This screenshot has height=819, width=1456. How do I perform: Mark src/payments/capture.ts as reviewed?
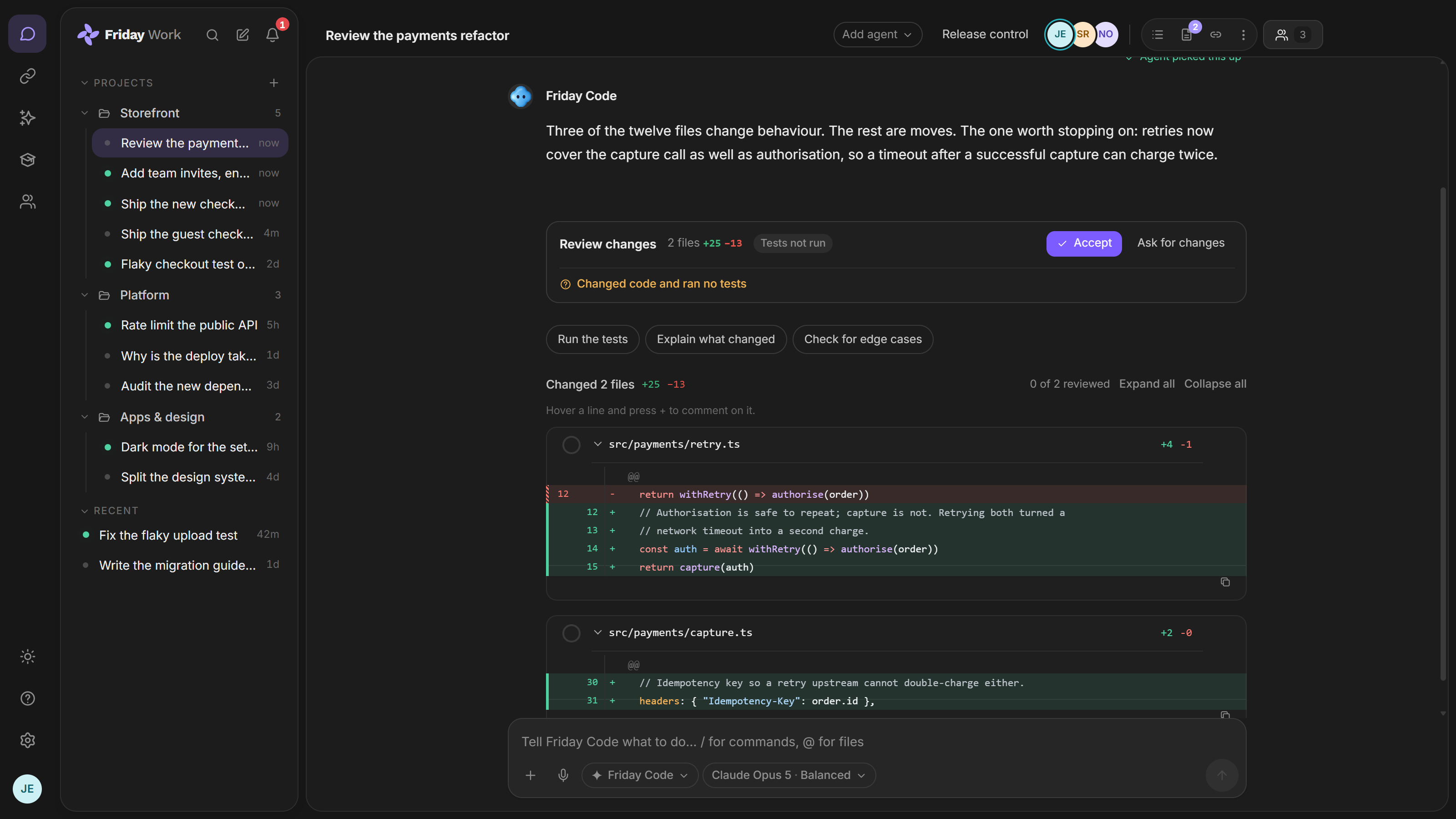pyautogui.click(x=571, y=633)
